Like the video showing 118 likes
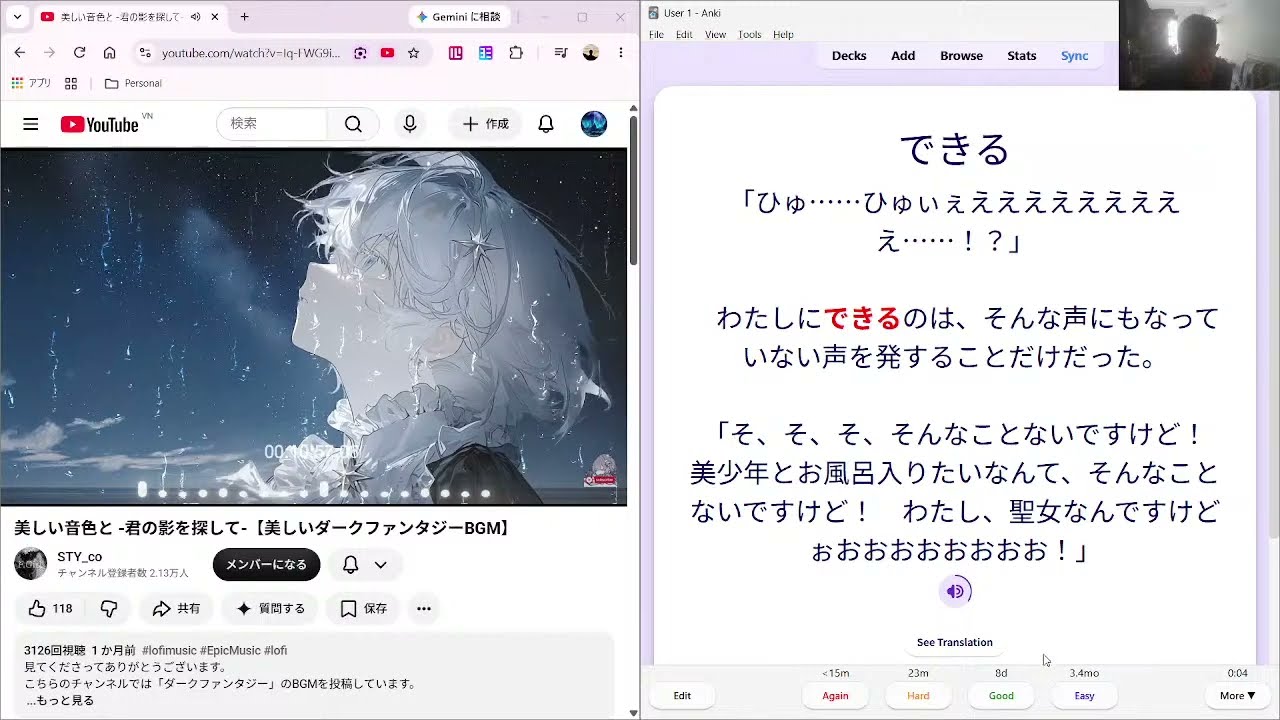The height and width of the screenshot is (720, 1280). (x=50, y=608)
